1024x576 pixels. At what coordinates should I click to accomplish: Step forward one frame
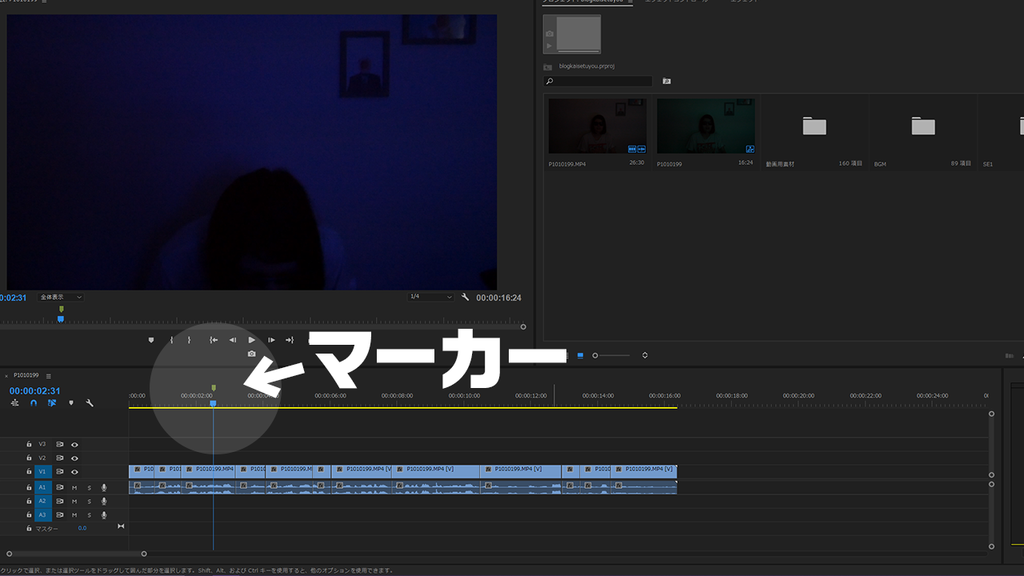pos(271,340)
